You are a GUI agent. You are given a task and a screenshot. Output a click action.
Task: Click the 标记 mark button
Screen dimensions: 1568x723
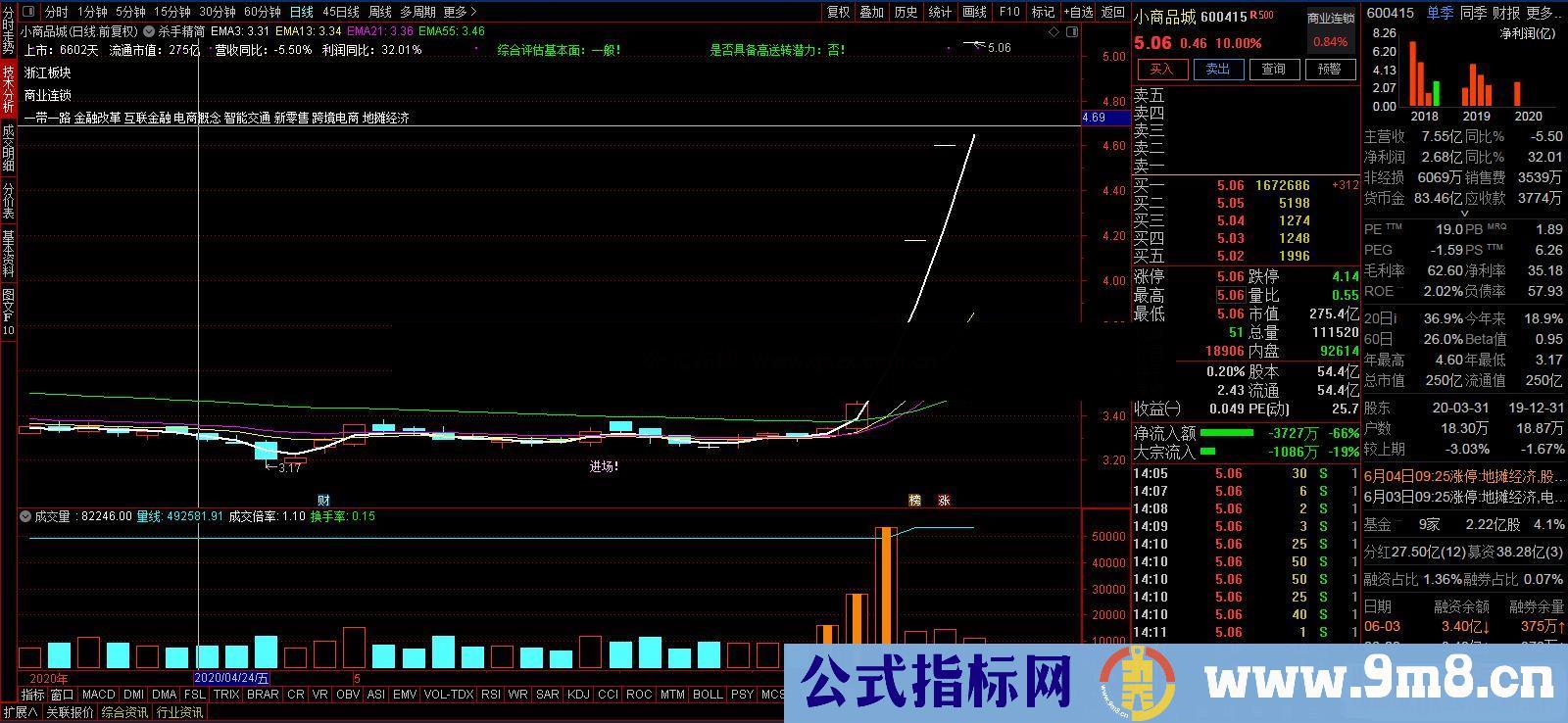(x=1043, y=12)
